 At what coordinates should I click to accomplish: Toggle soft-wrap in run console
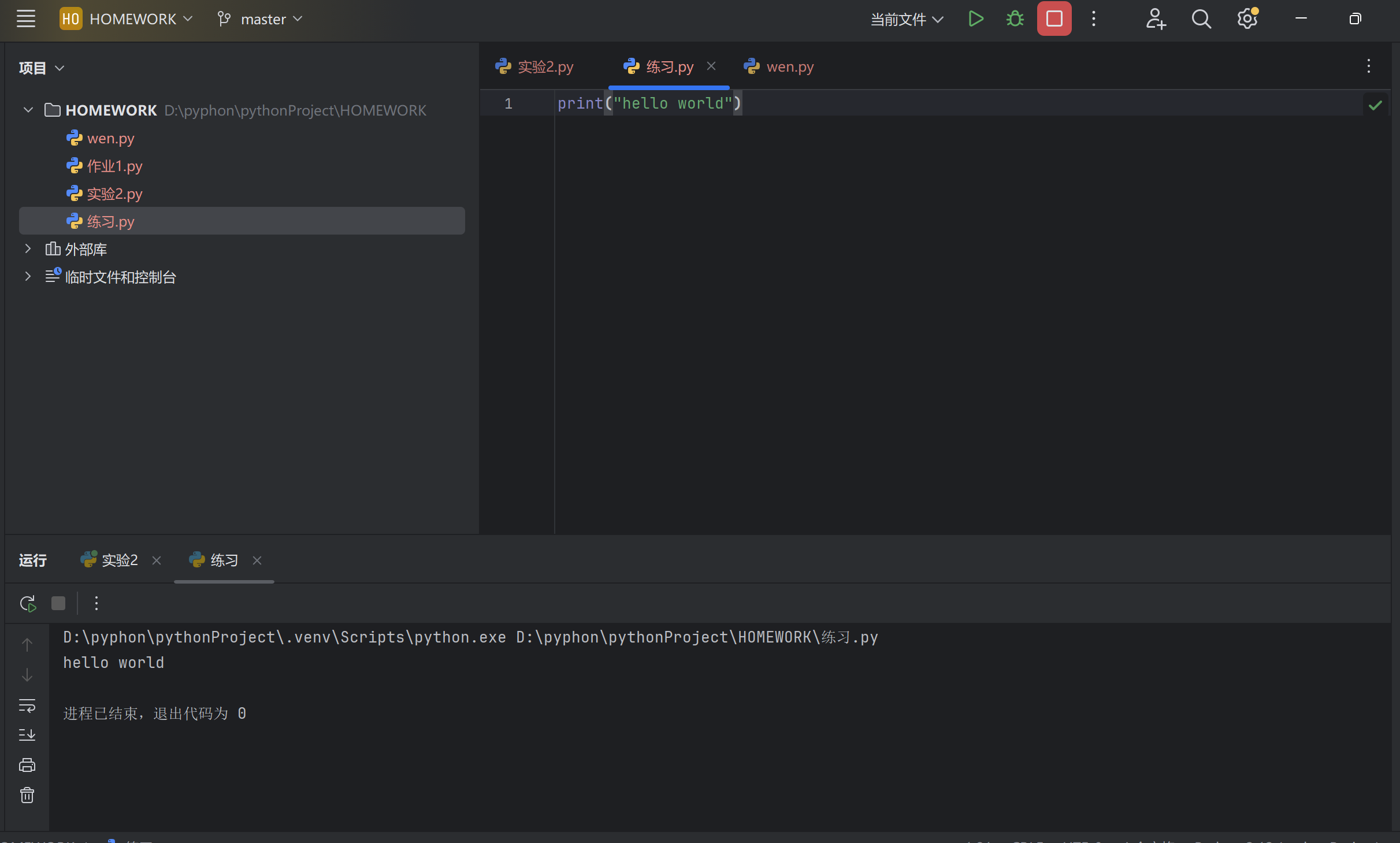click(27, 705)
